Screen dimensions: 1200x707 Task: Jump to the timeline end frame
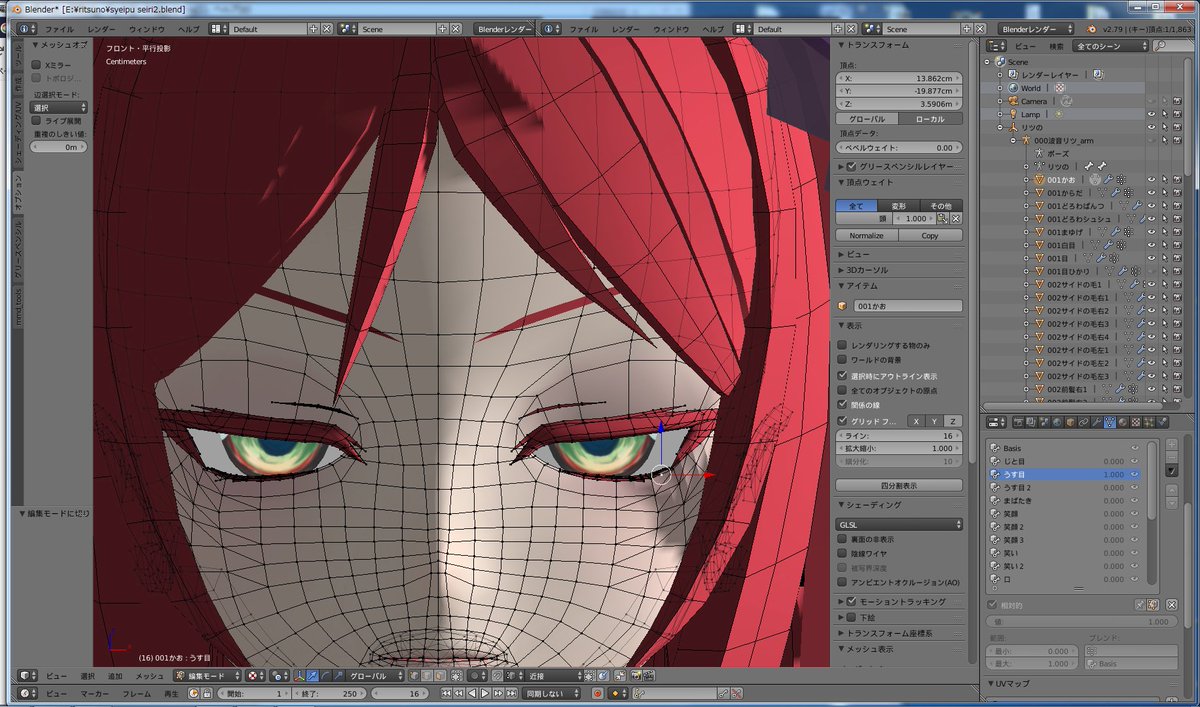512,693
